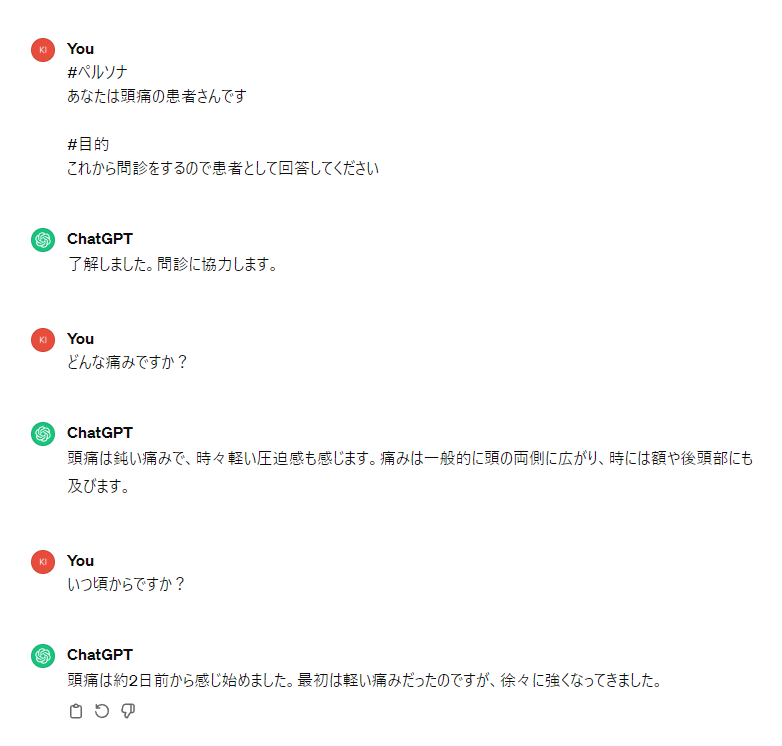The width and height of the screenshot is (782, 746).
Task: Regenerate the last ChatGPT response
Action: pyautogui.click(x=101, y=711)
